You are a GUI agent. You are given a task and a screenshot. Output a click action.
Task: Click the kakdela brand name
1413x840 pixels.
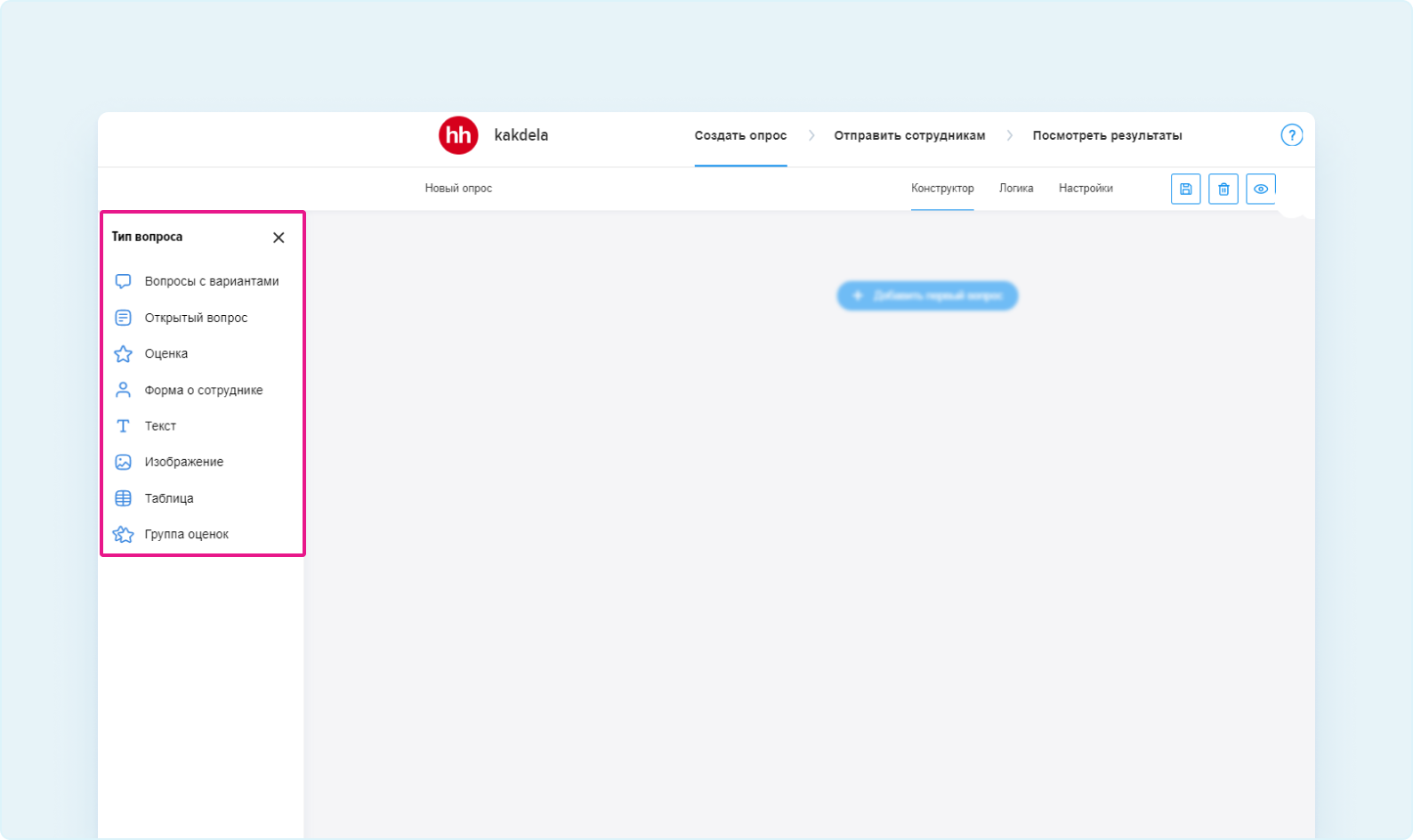pyautogui.click(x=521, y=135)
